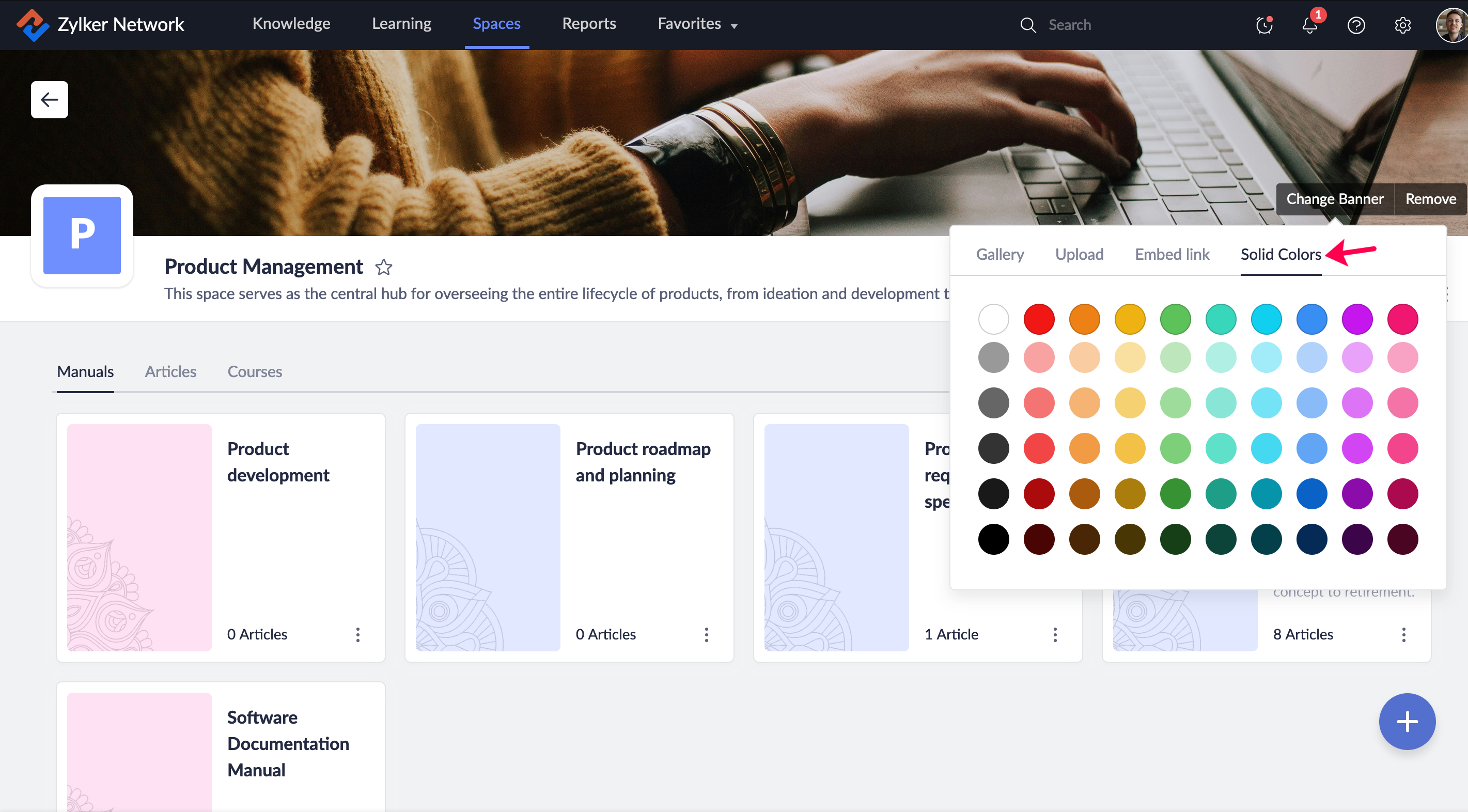This screenshot has height=812, width=1468.
Task: Open the Knowledge menu
Action: (x=291, y=24)
